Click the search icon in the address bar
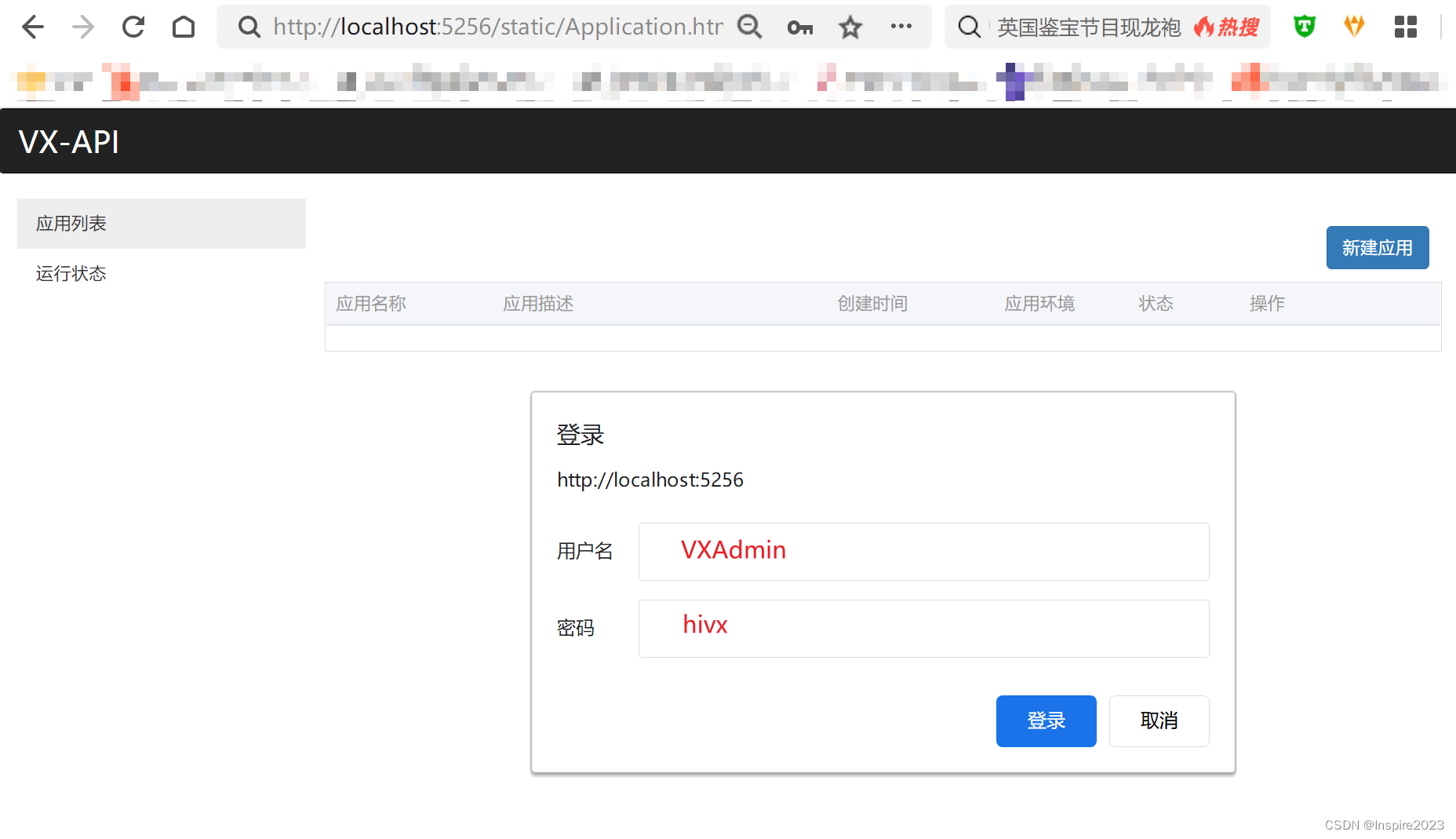The width and height of the screenshot is (1456, 839). tap(249, 27)
